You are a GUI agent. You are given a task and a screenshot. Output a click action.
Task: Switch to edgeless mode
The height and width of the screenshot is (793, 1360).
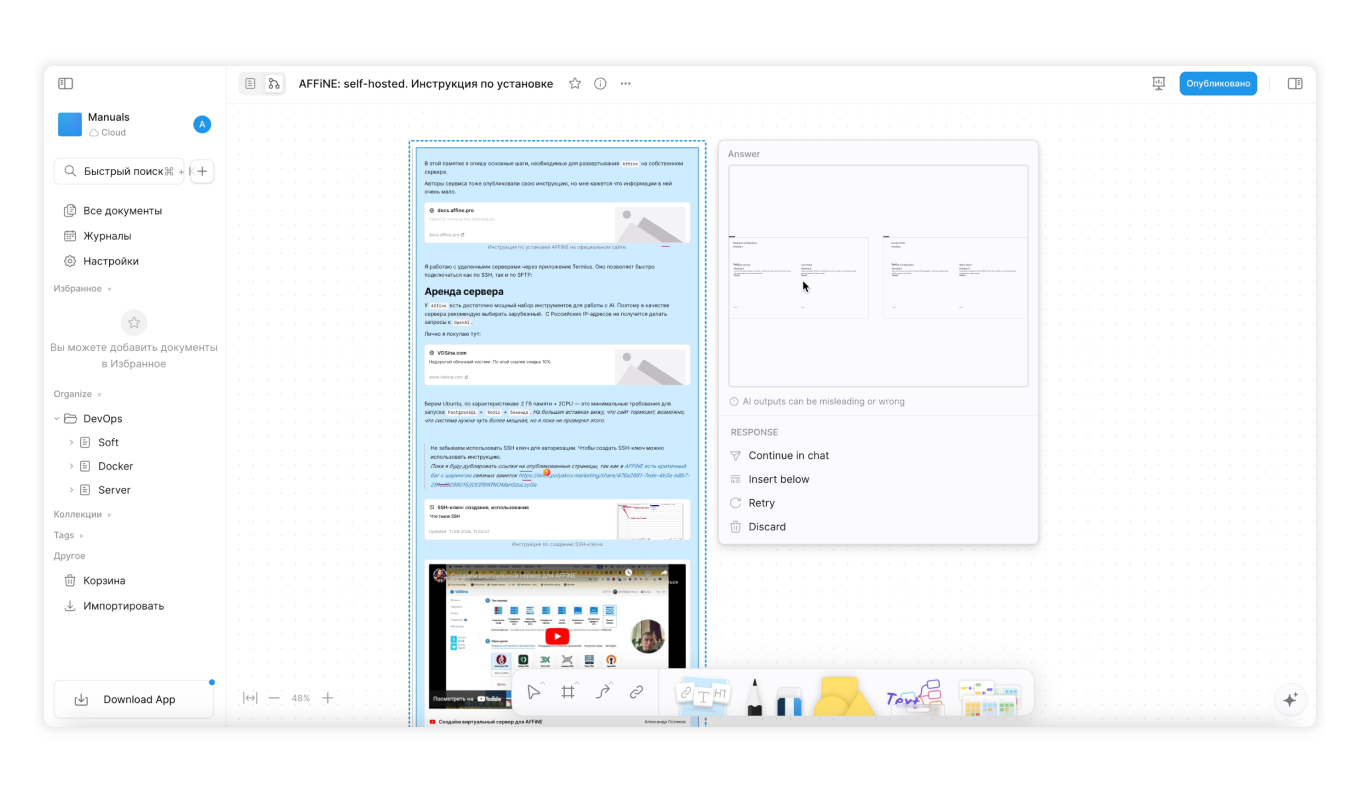pos(273,84)
